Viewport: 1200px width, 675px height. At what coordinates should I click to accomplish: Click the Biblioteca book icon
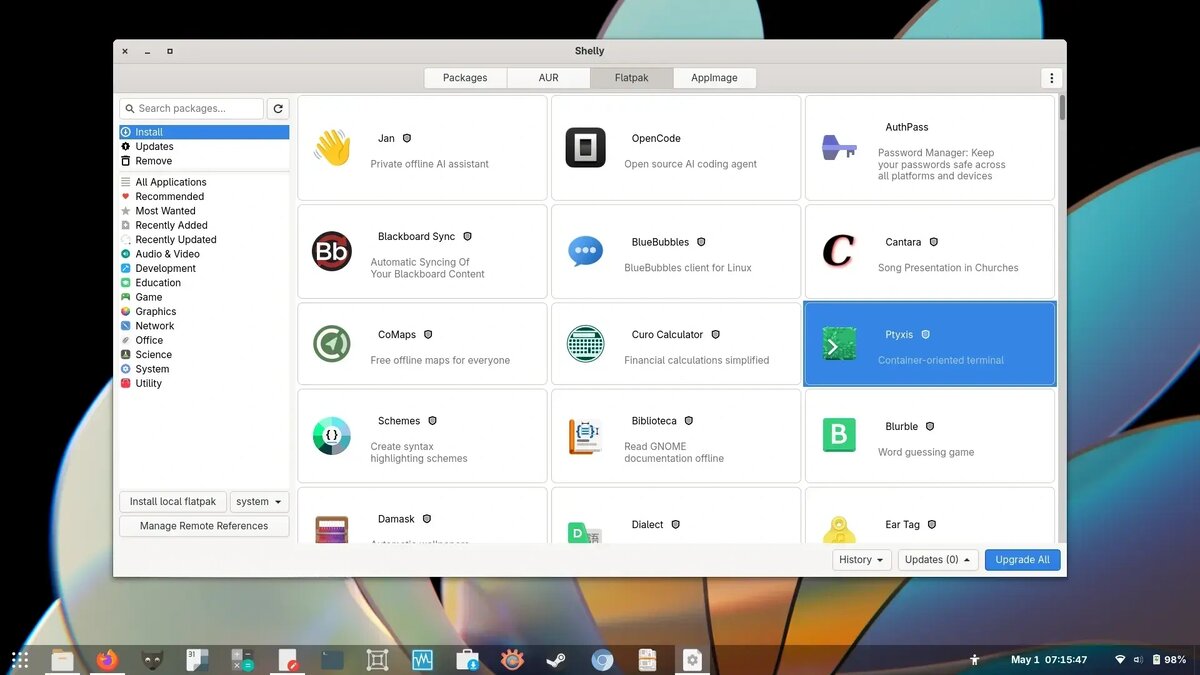585,436
